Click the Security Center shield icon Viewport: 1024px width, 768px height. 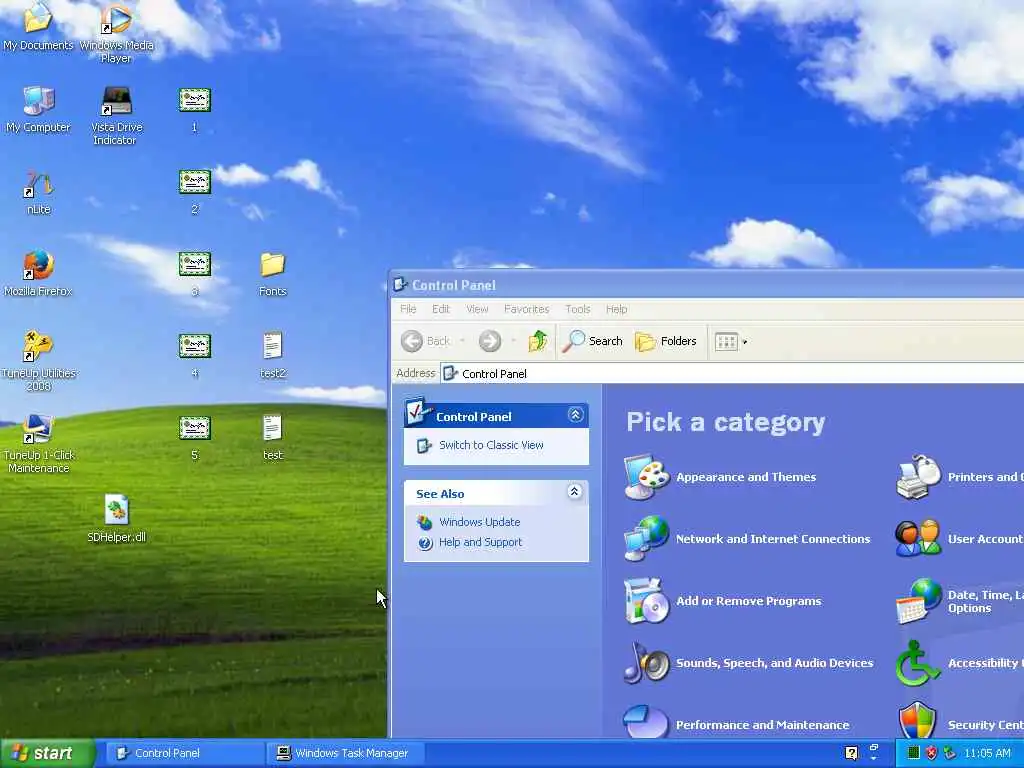coord(917,720)
